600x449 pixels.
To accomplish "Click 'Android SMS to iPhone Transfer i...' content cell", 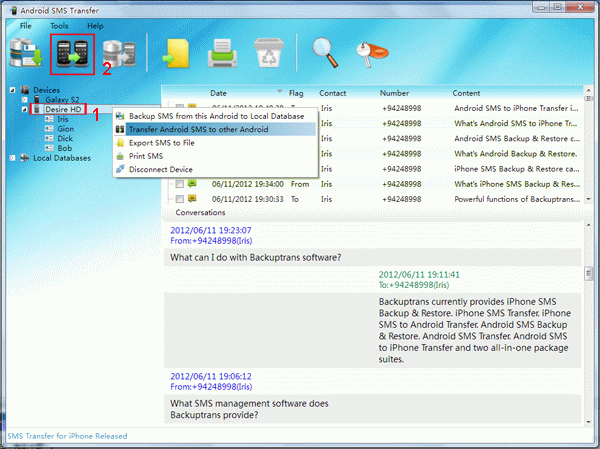I will 516,108.
